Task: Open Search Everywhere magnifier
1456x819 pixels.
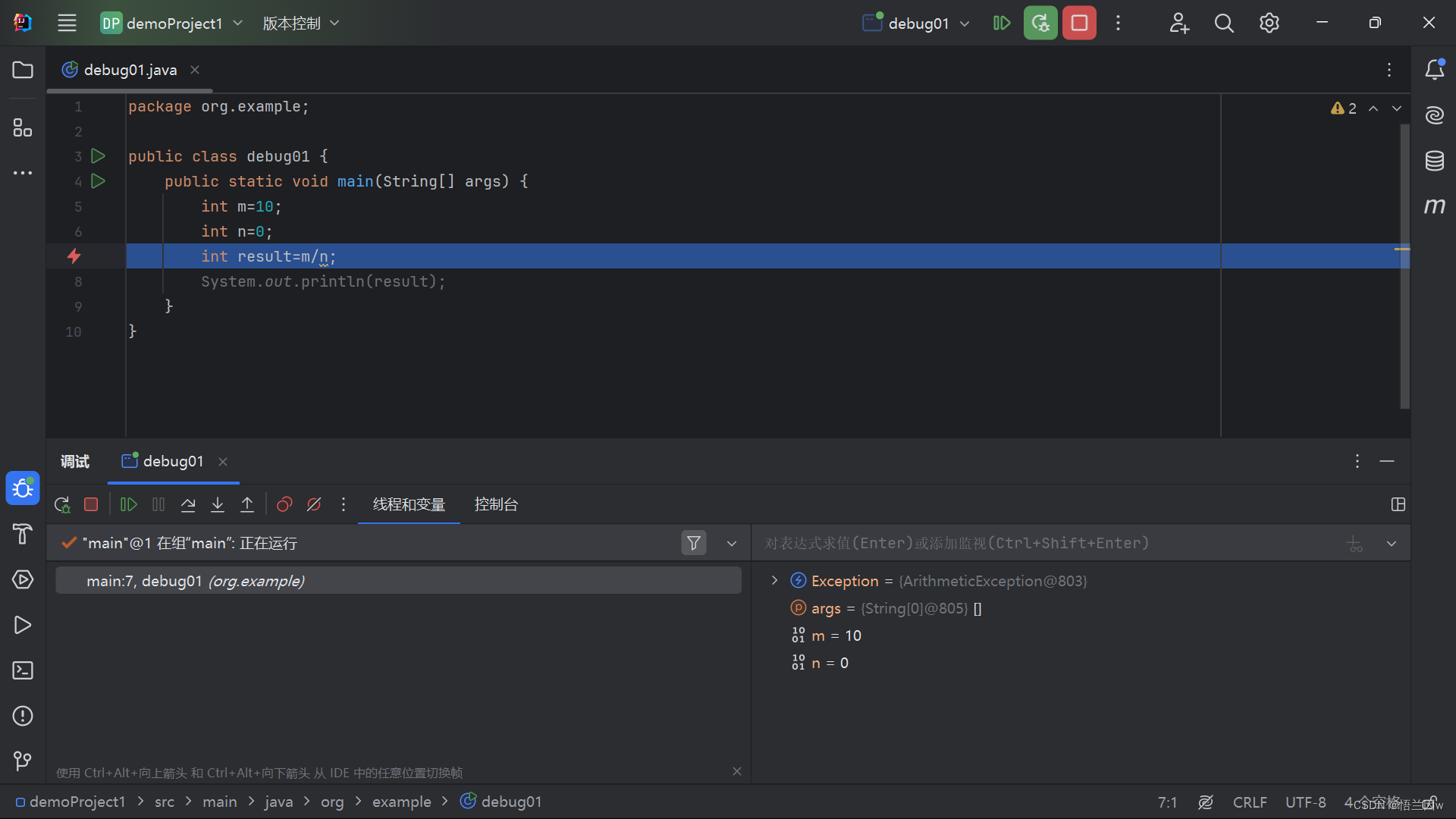Action: [x=1224, y=23]
